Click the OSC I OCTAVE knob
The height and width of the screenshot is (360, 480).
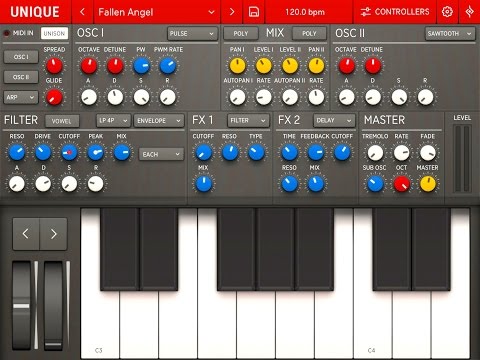(89, 66)
